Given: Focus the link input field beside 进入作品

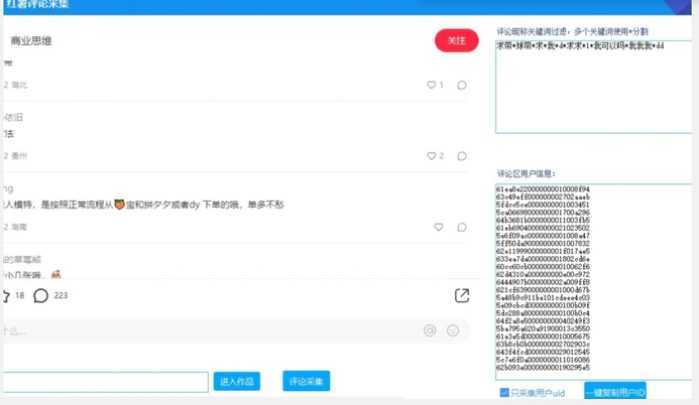Looking at the screenshot, I should [x=105, y=382].
